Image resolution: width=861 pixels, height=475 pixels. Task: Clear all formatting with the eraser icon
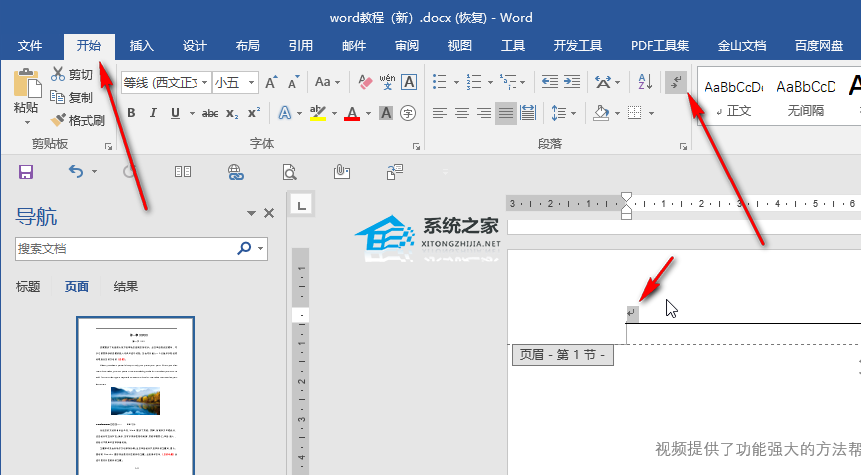pos(365,82)
